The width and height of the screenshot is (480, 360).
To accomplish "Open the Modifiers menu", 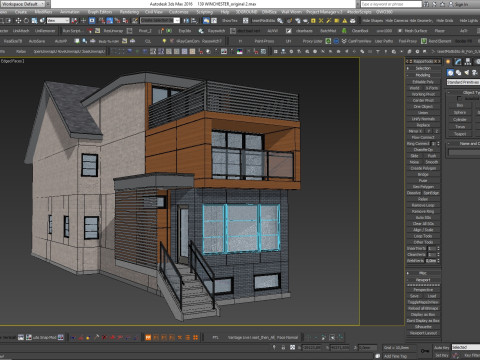I will coord(43,12).
